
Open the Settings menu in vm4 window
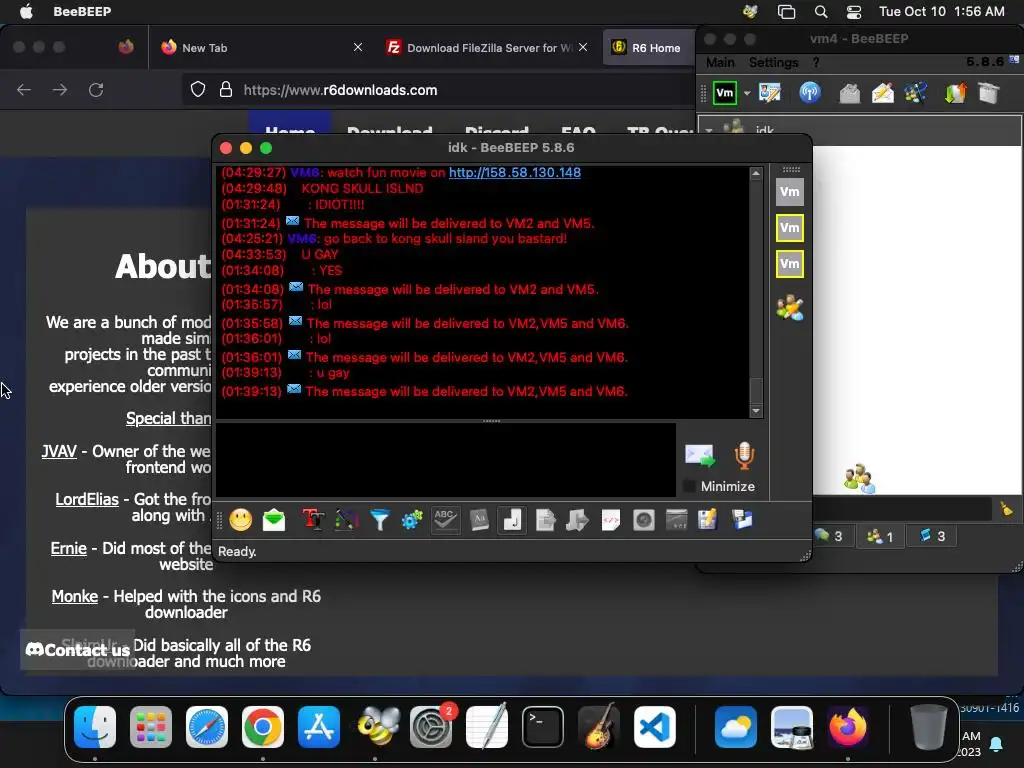773,63
